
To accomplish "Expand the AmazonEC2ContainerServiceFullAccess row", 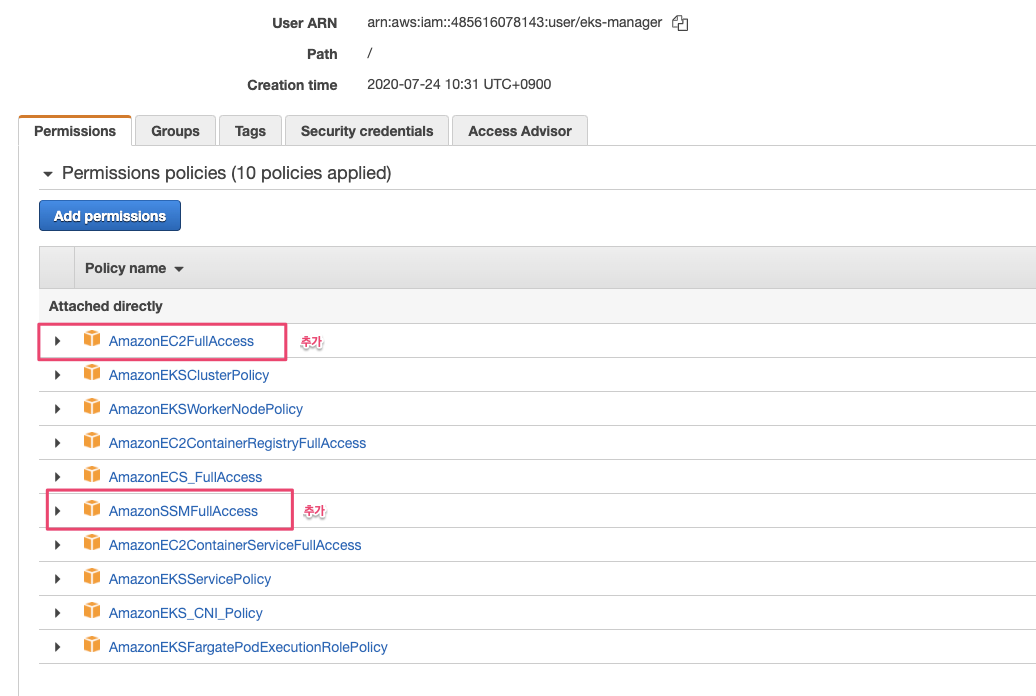I will (x=57, y=545).
